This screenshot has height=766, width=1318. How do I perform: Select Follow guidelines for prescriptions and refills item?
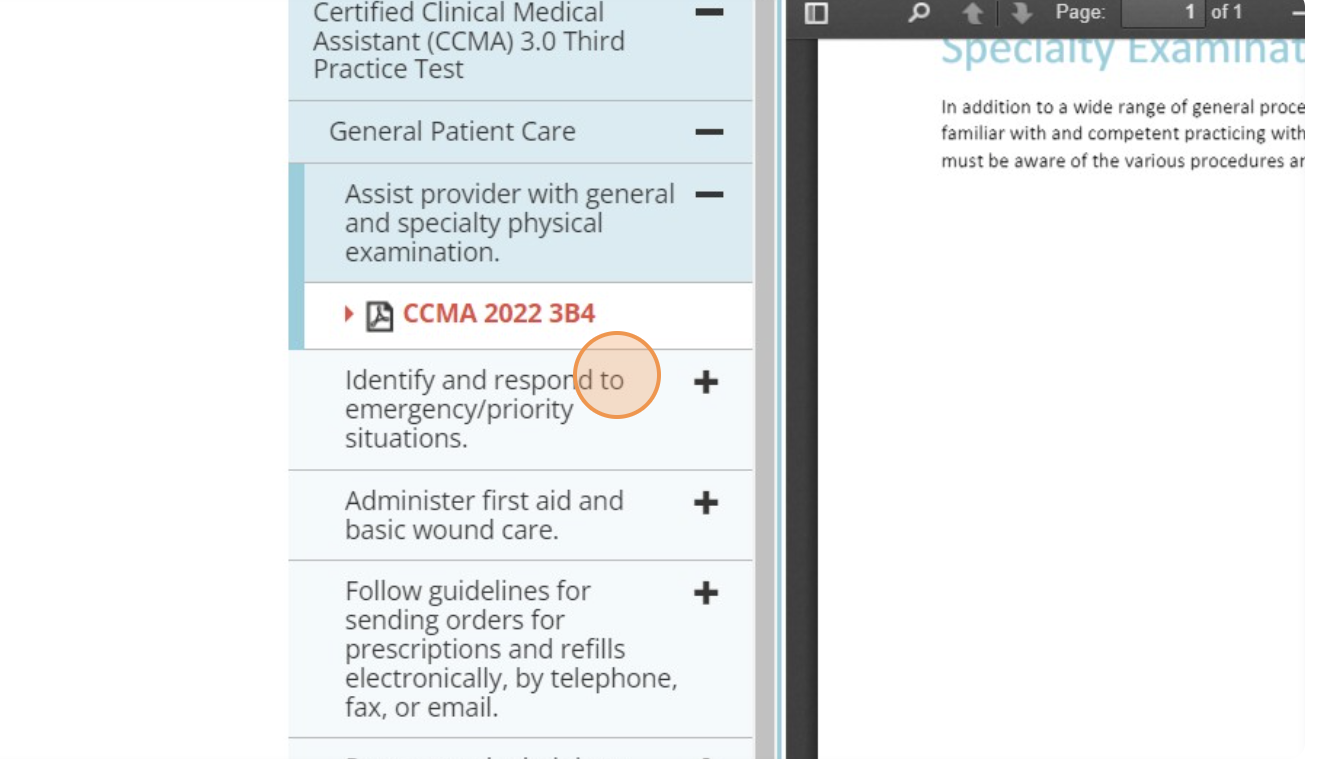pyautogui.click(x=510, y=649)
